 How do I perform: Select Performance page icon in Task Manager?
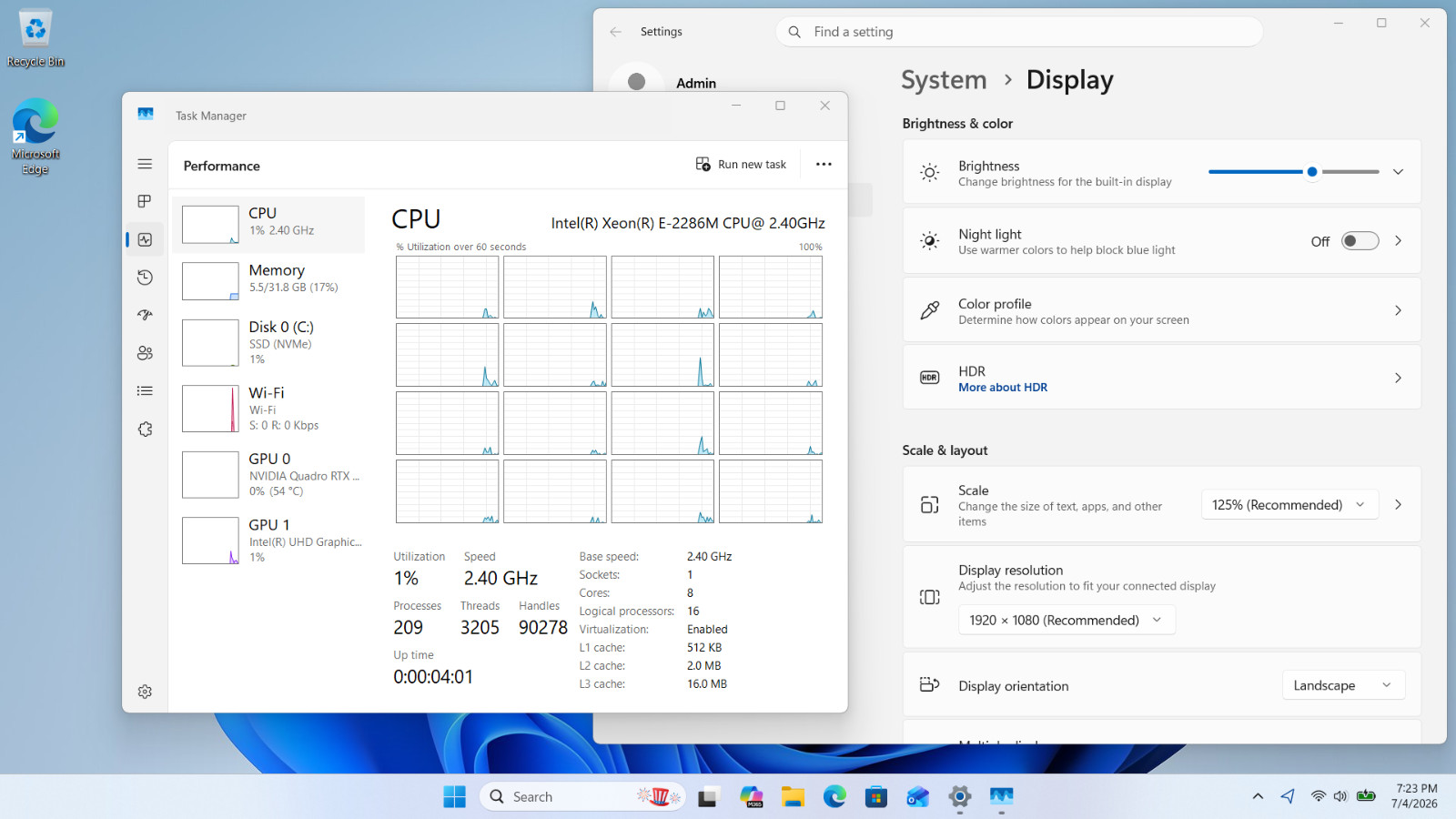145,239
